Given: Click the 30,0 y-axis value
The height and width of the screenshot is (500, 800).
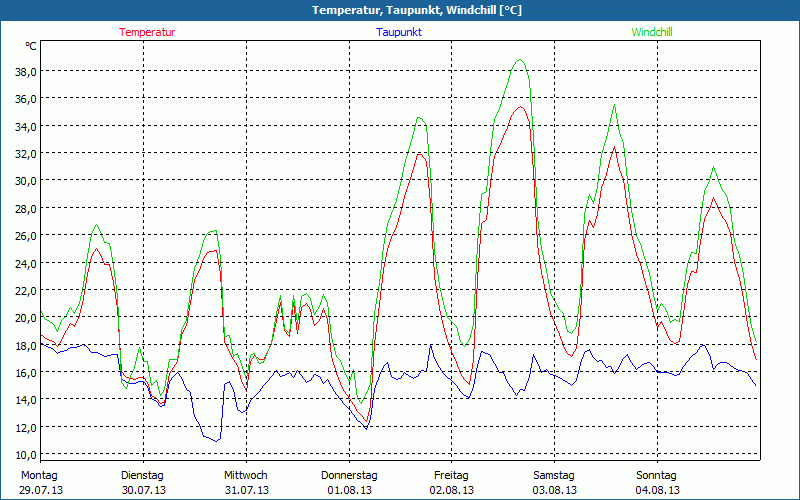Looking at the screenshot, I should click(26, 181).
